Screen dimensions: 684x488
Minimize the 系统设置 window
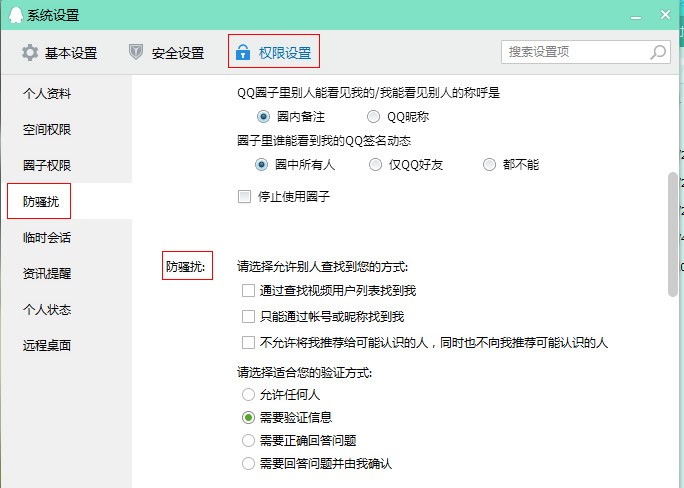click(x=636, y=17)
